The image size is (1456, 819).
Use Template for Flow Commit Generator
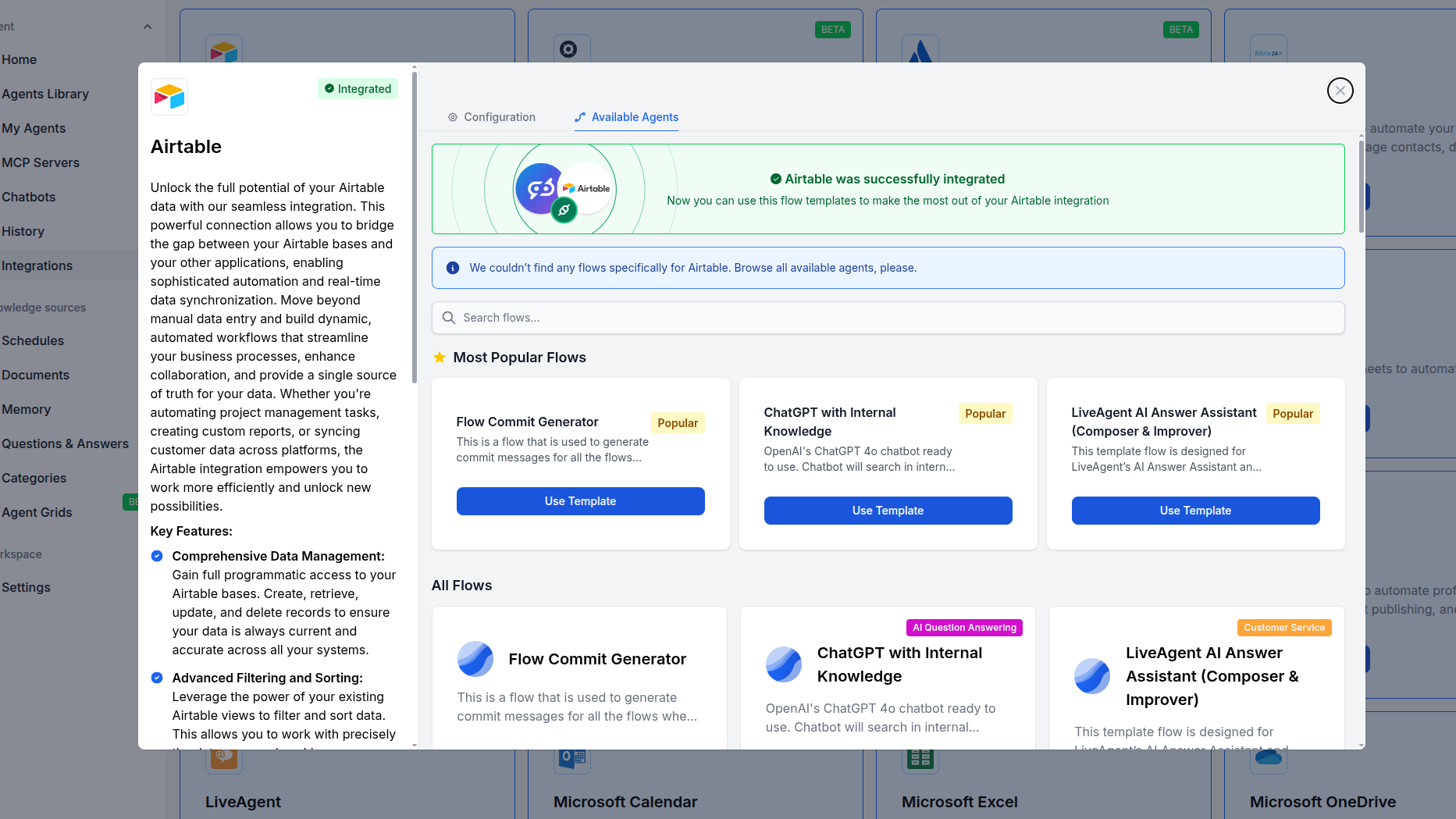coord(580,501)
